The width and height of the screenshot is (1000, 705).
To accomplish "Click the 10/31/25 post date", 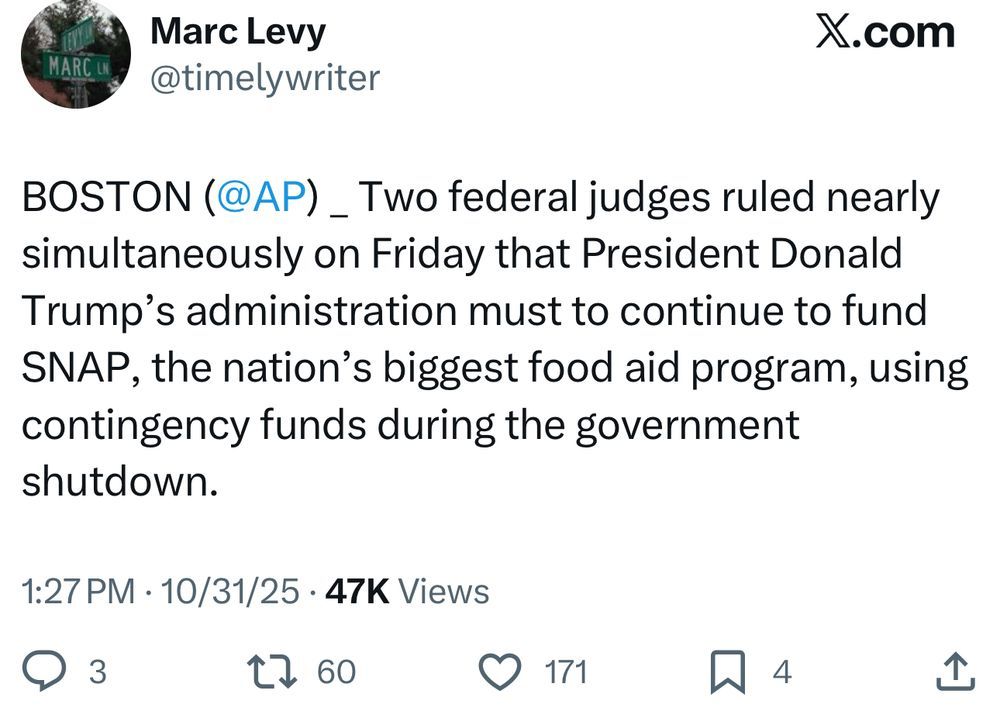I will click(x=230, y=591).
